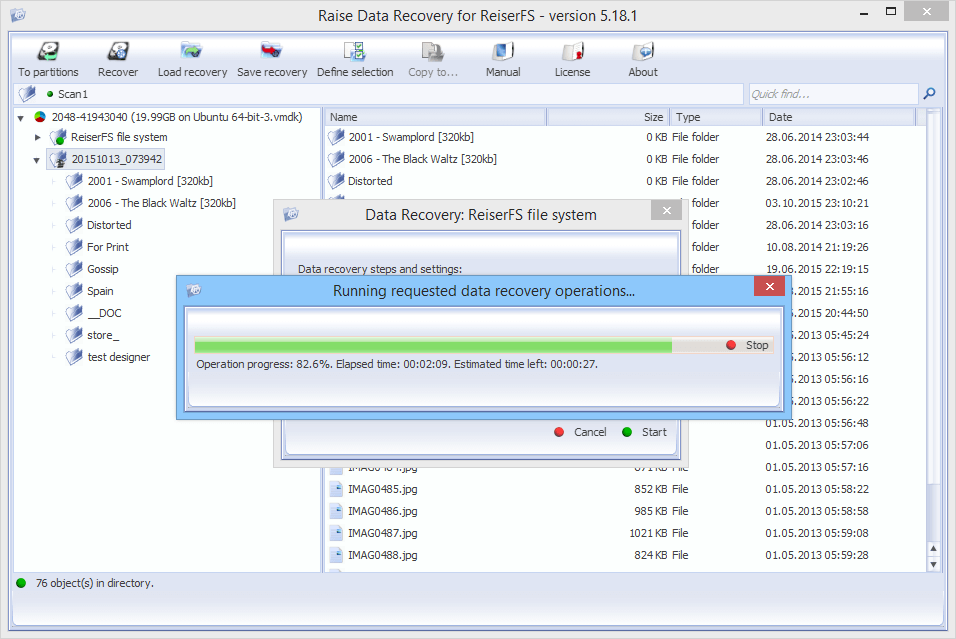Collapse the 20151013_073942 folder node

(x=37, y=159)
